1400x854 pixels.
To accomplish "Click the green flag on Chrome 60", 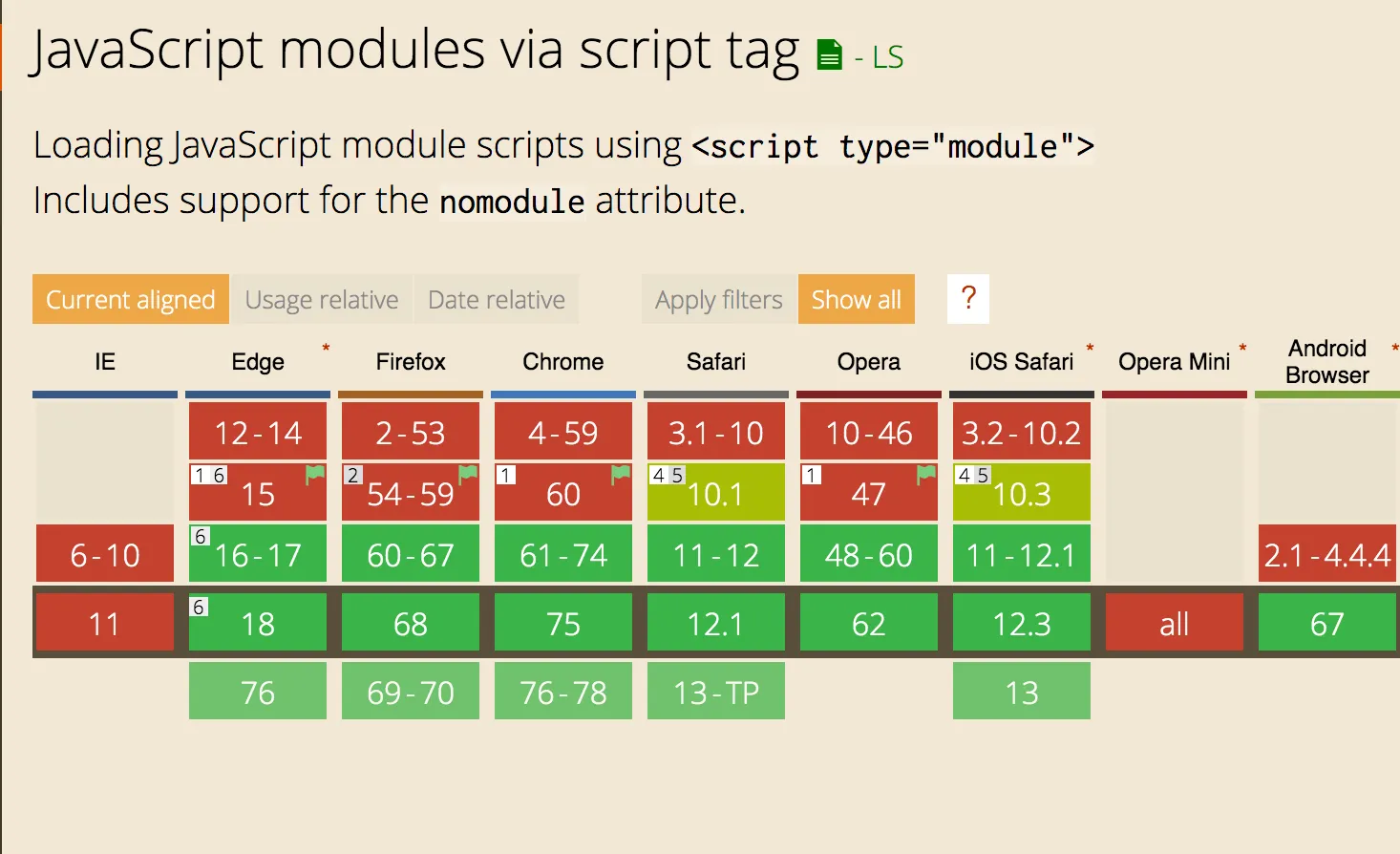I will (621, 474).
